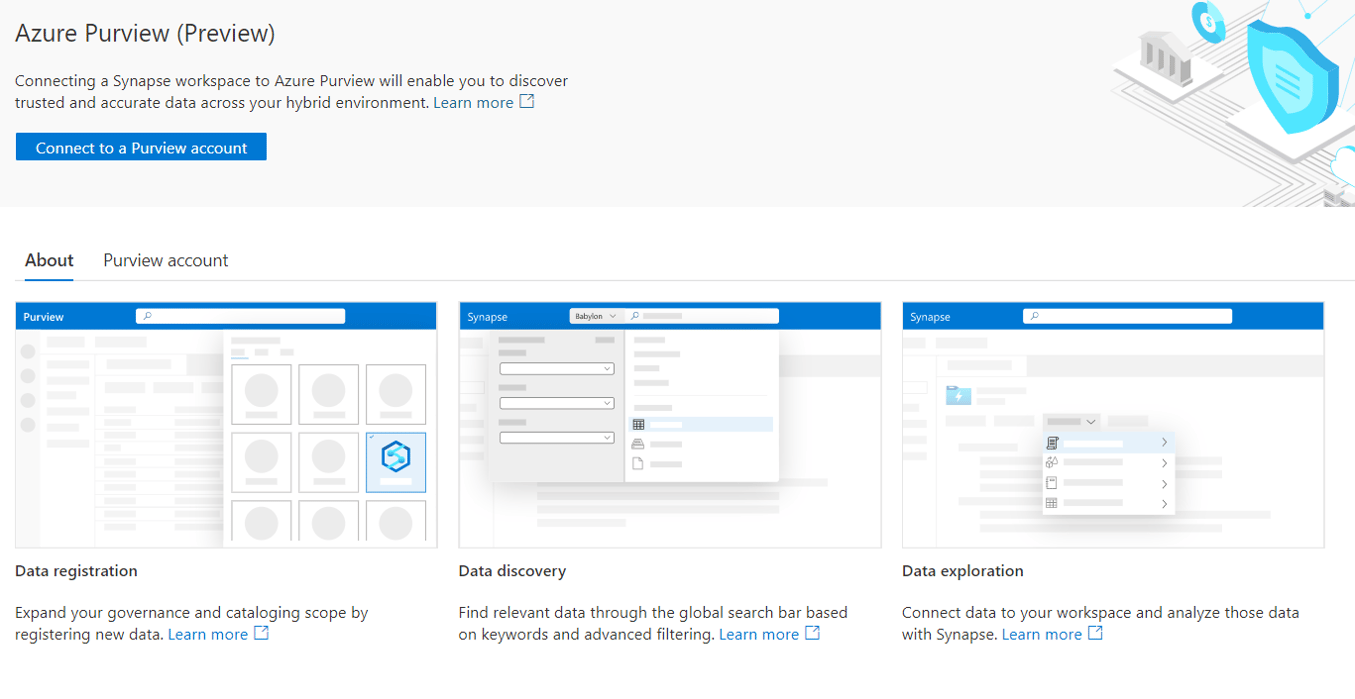Expand the top filter dropdown in Data discovery image
This screenshot has height=699, width=1355.
click(x=556, y=369)
